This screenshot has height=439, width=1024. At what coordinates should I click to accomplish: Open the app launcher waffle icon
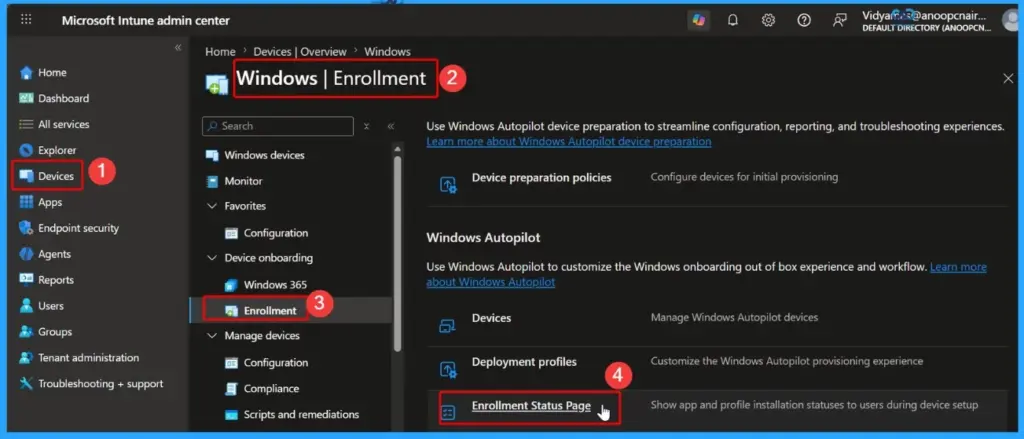[x=26, y=20]
